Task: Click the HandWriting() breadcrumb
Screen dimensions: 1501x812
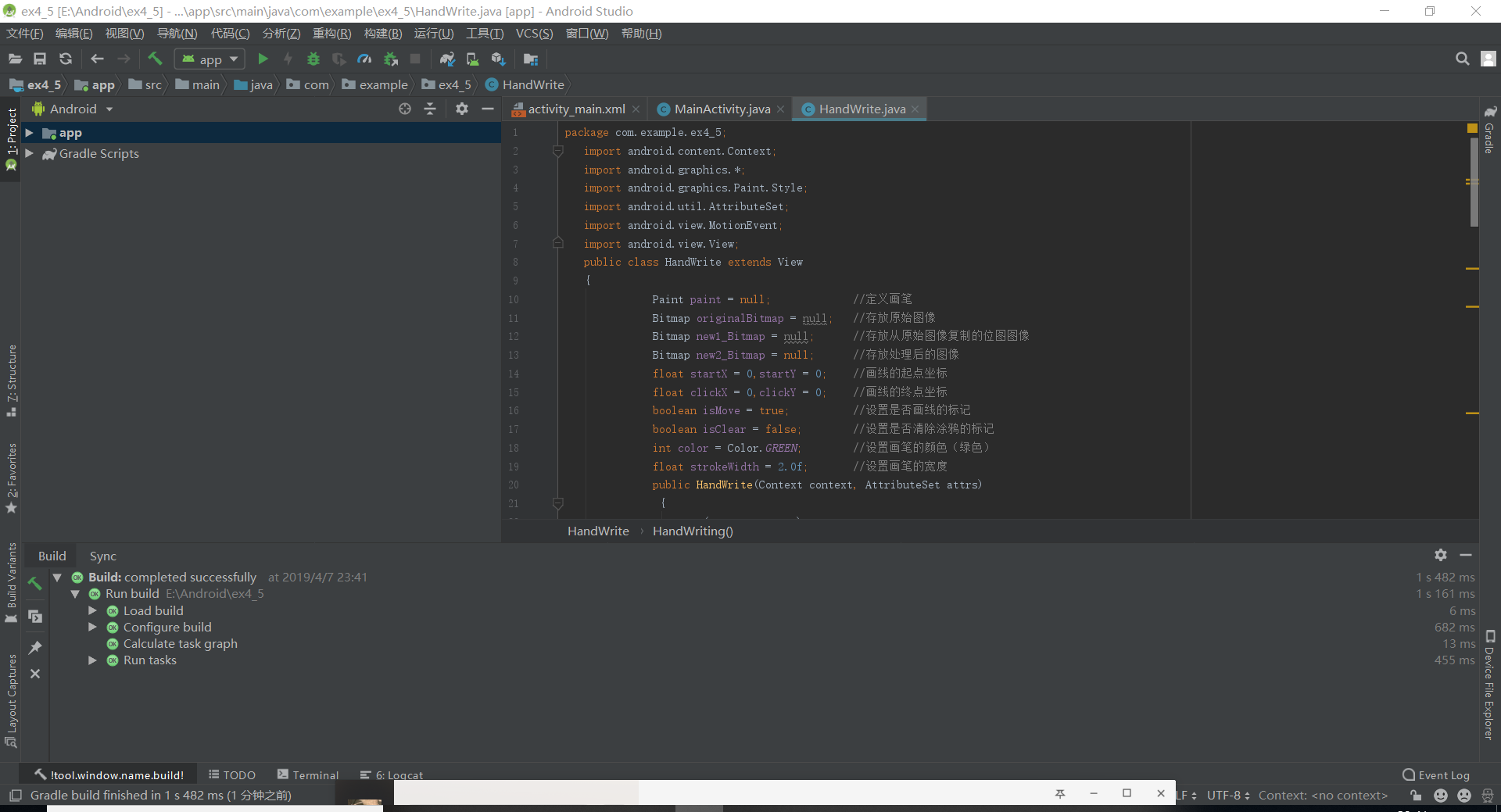Action: tap(692, 531)
